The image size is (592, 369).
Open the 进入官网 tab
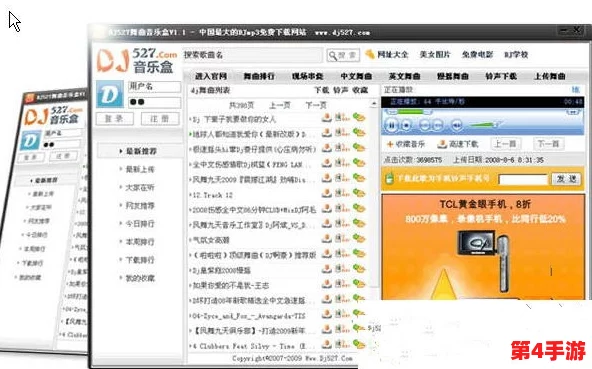(211, 76)
